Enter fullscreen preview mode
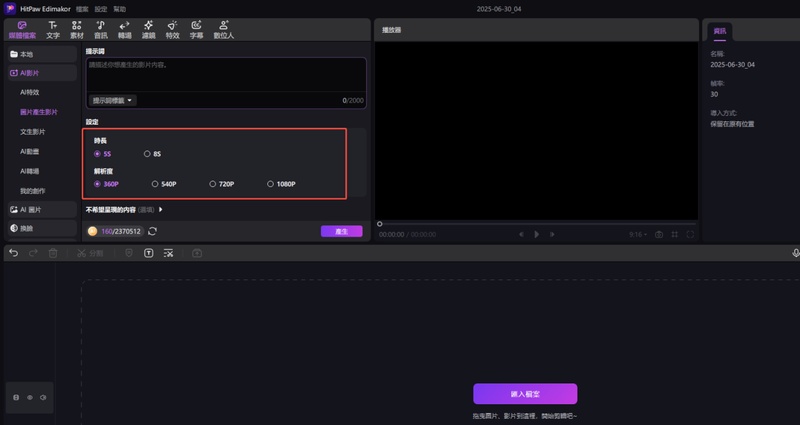The width and height of the screenshot is (800, 425). point(690,234)
